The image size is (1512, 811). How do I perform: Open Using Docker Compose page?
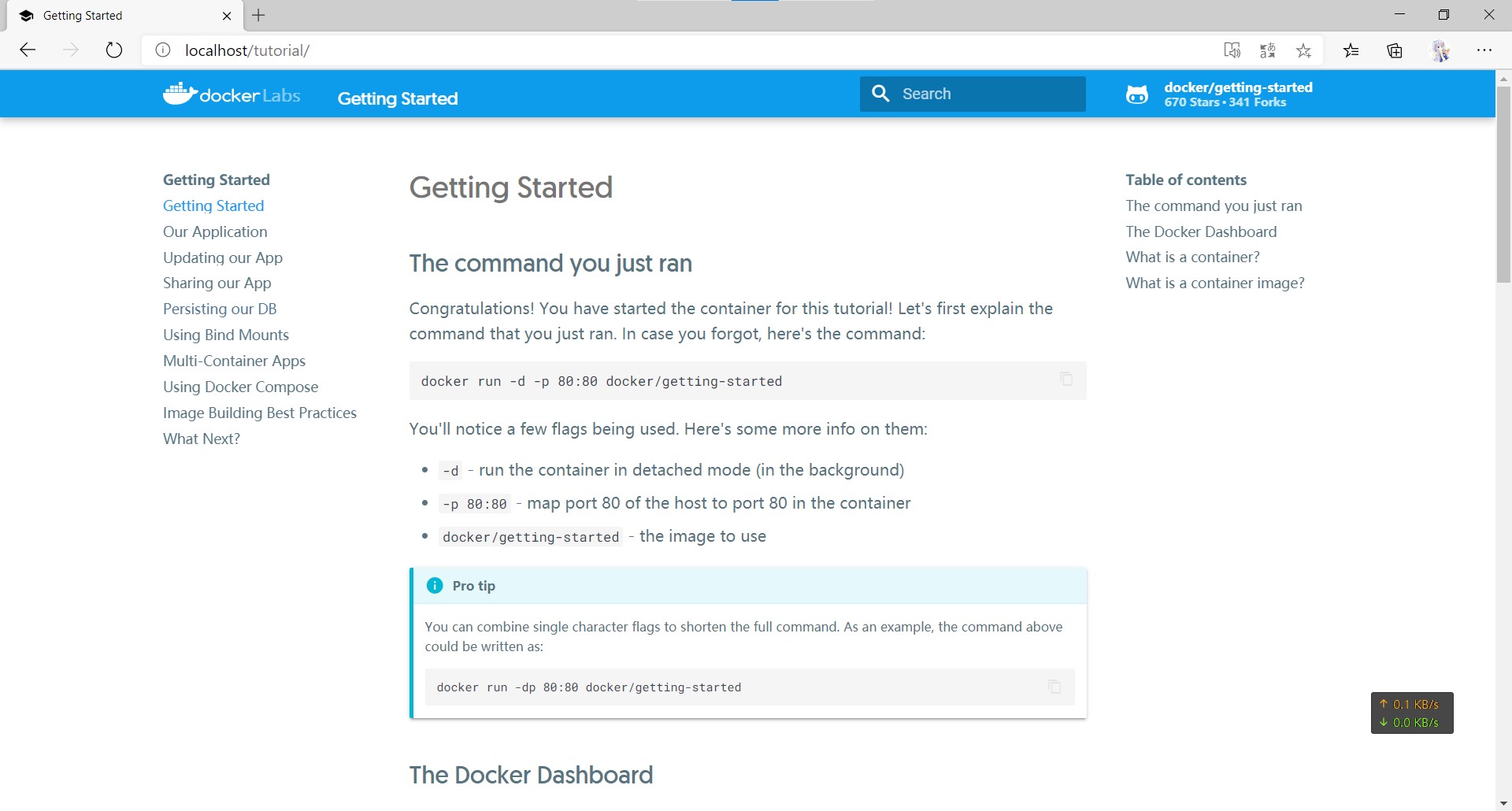pos(241,387)
